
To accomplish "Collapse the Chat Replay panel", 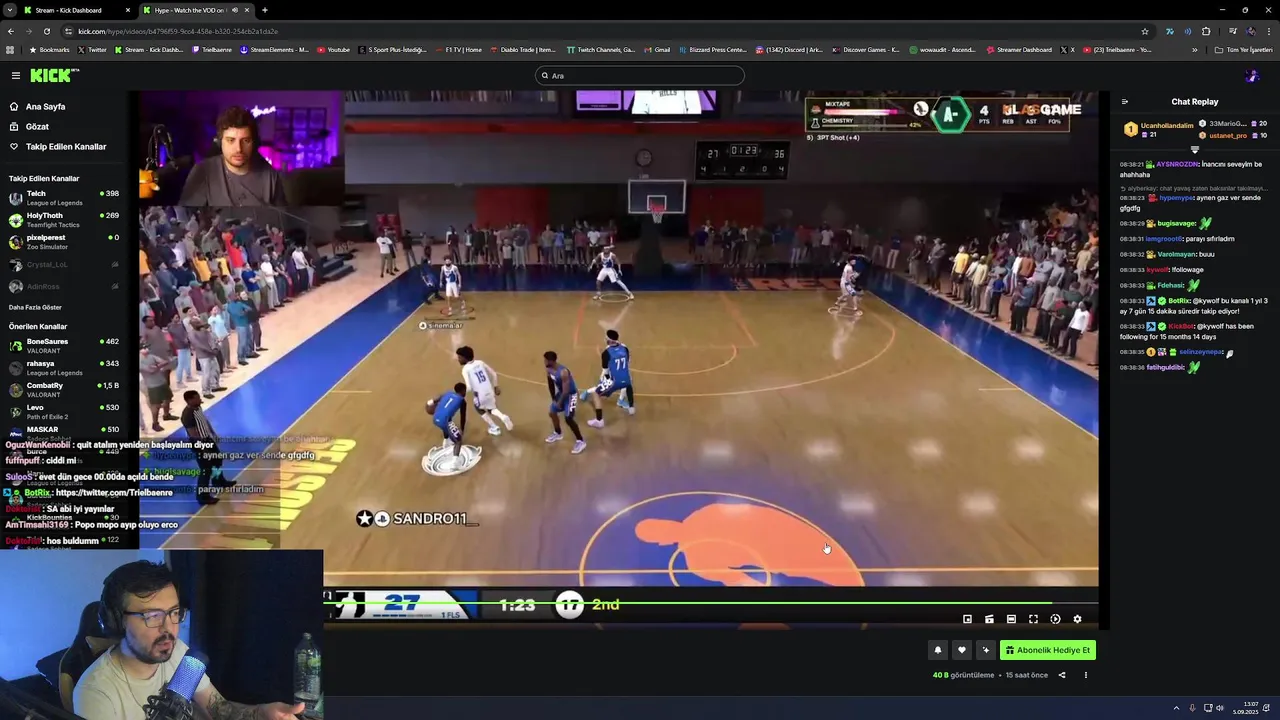I will (1124, 101).
